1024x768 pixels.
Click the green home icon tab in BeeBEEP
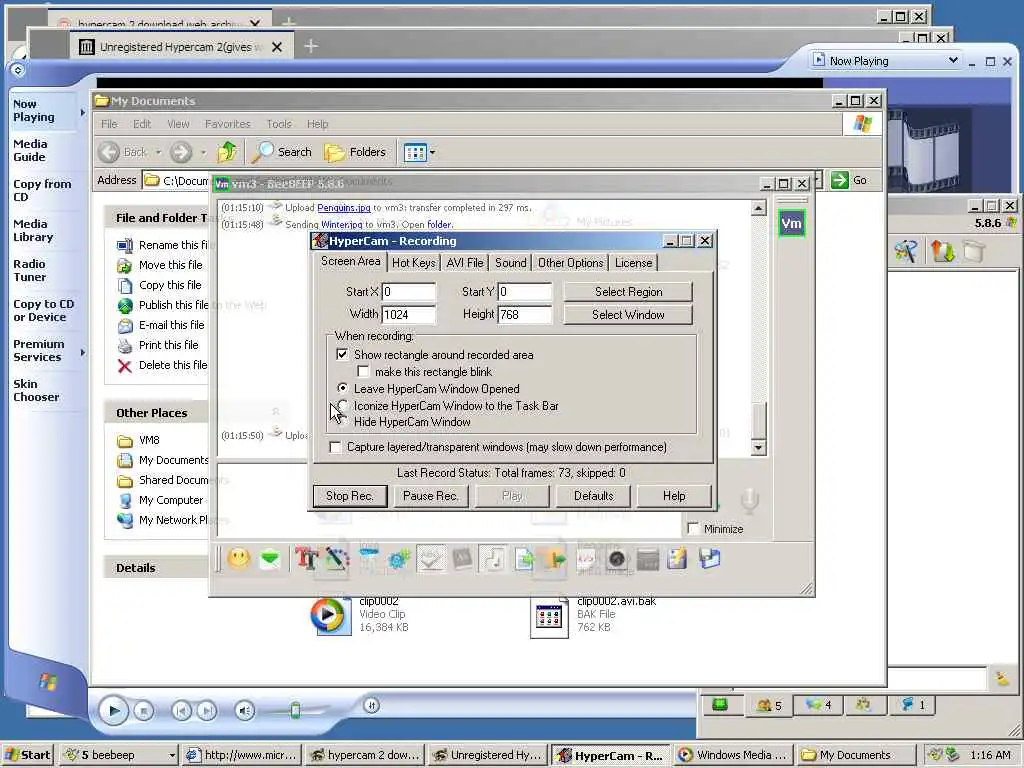coord(720,705)
